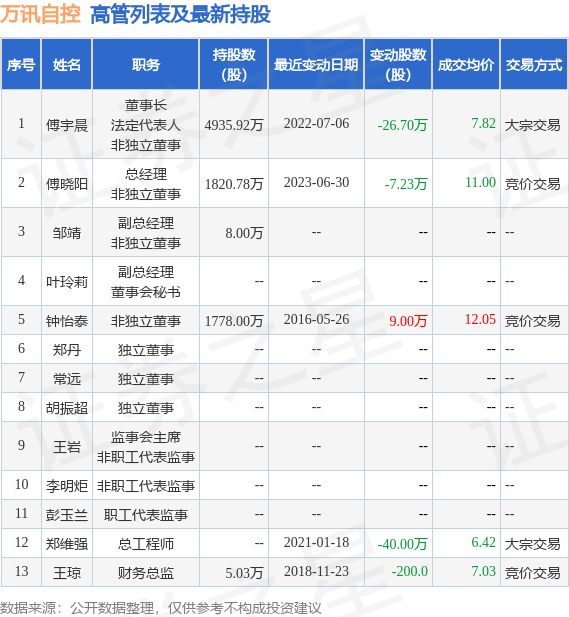Click the red change value 9.00万
569x617 pixels.
click(x=408, y=321)
